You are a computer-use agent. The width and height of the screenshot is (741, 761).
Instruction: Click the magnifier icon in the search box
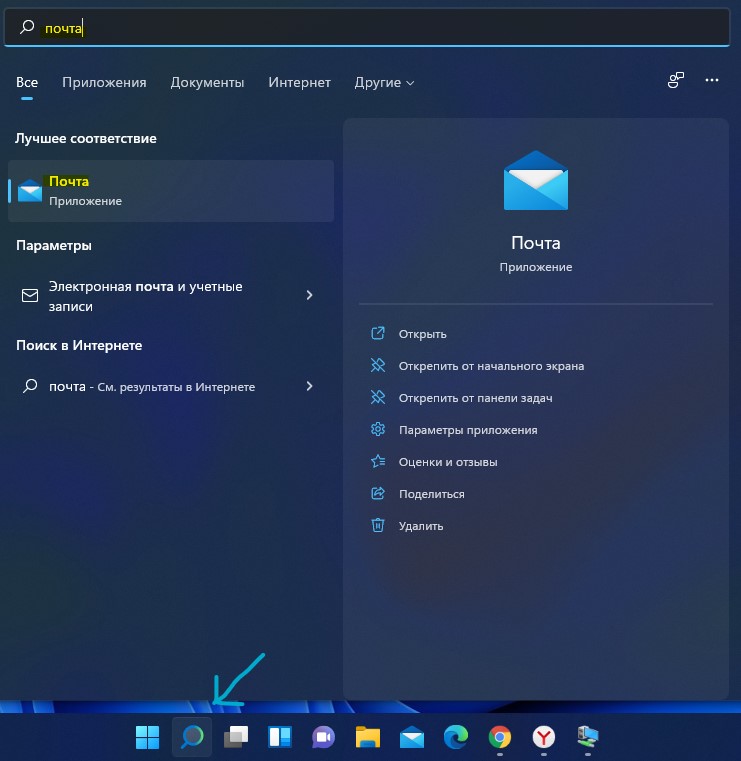click(27, 27)
